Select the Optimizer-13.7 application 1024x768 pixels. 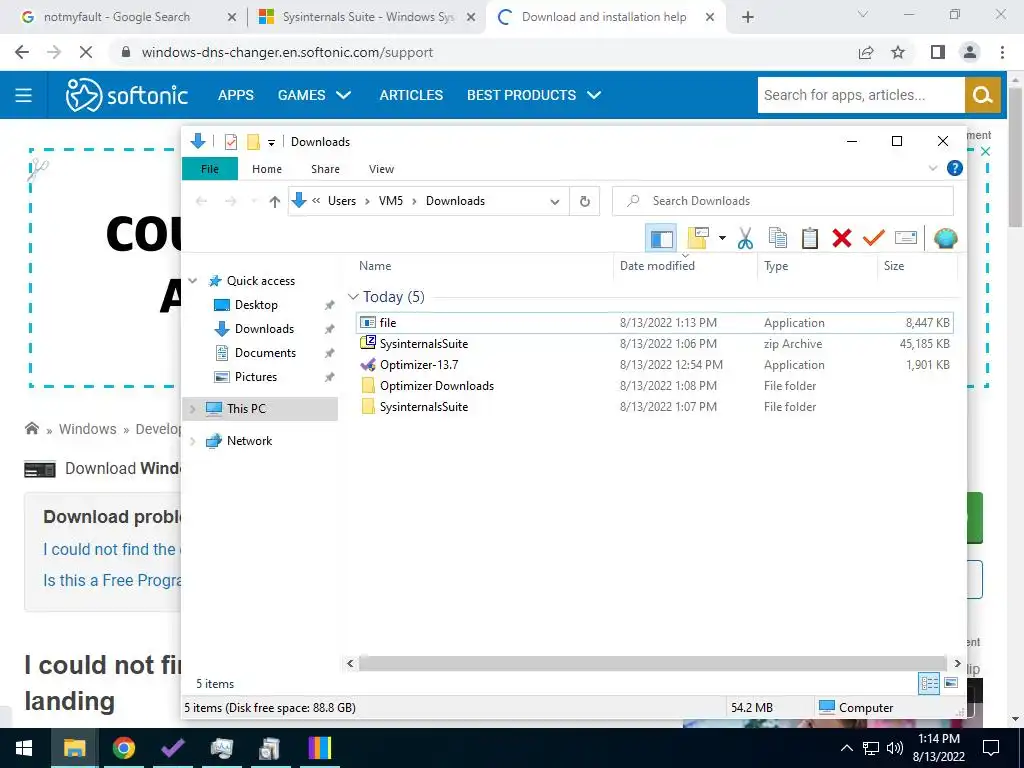click(x=654, y=364)
